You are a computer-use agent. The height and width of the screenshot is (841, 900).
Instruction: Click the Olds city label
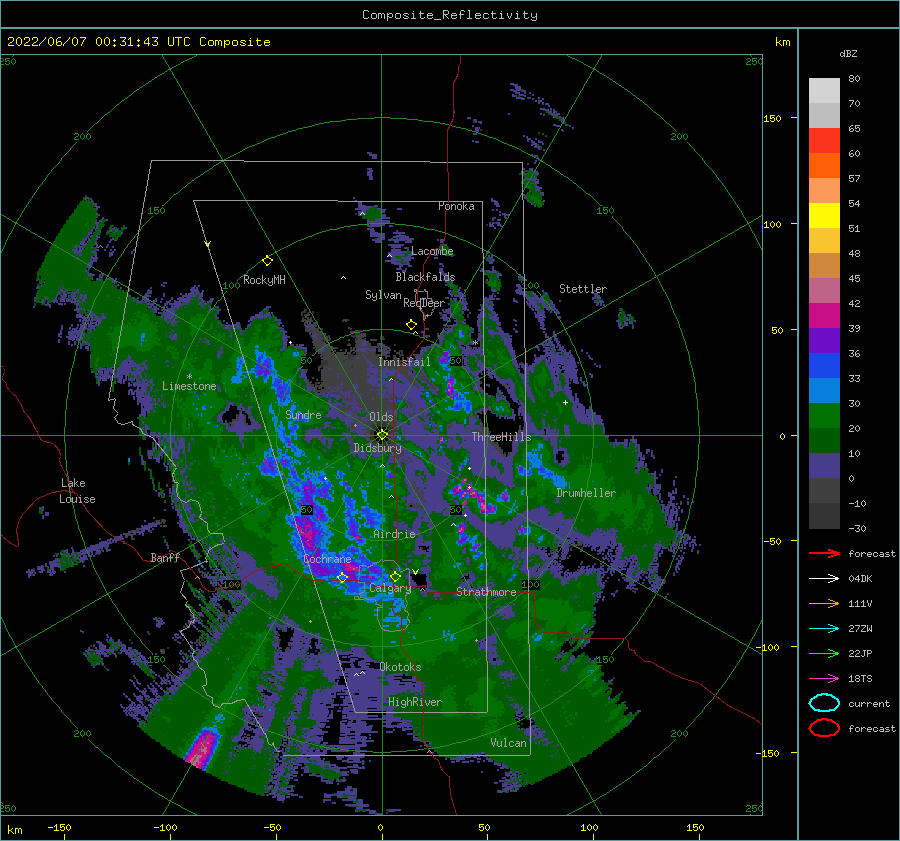coord(381,417)
